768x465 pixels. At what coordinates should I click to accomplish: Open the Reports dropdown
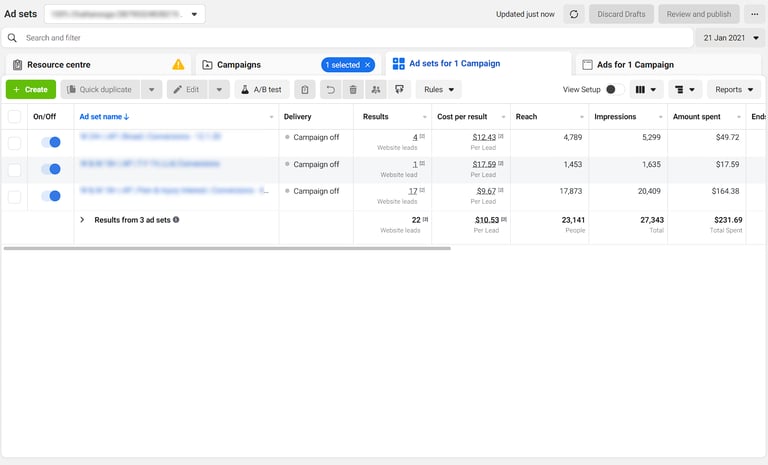734,90
